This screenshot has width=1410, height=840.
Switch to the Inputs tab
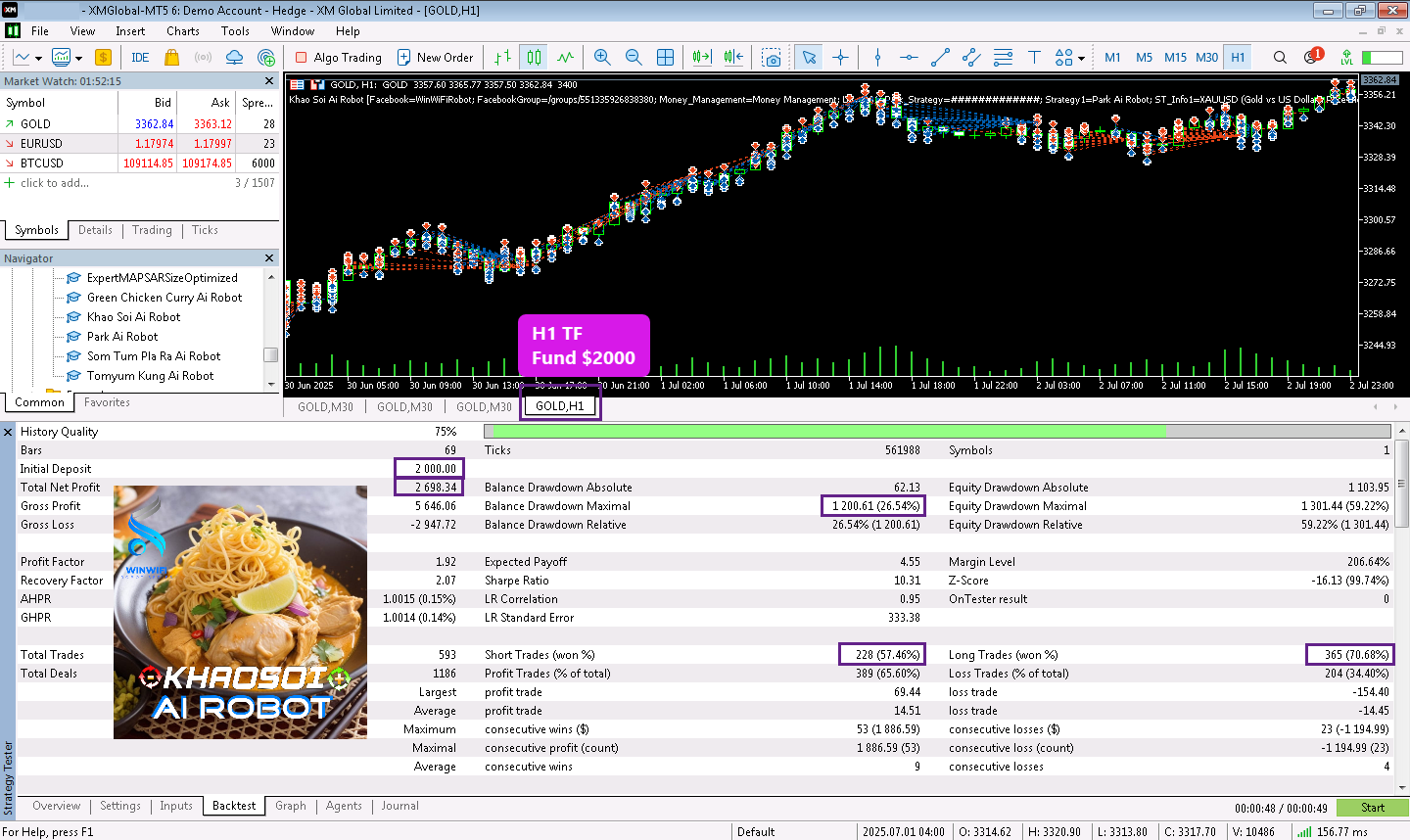click(x=176, y=806)
